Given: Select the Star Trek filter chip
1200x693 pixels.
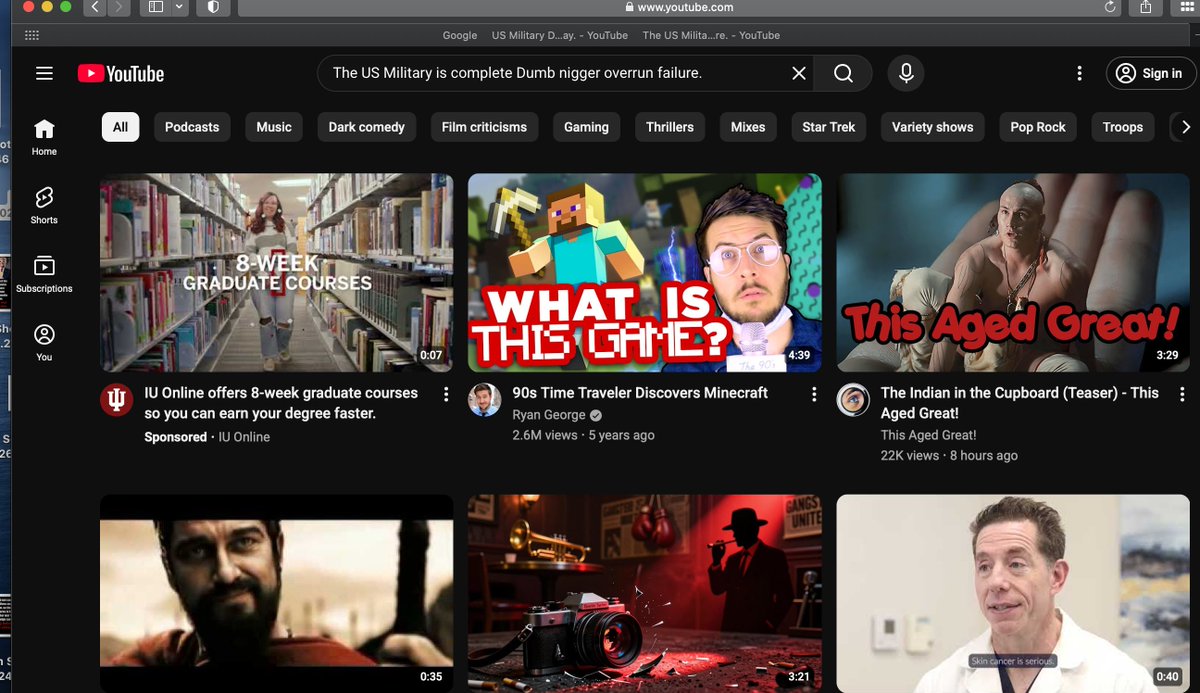Looking at the screenshot, I should click(x=829, y=127).
